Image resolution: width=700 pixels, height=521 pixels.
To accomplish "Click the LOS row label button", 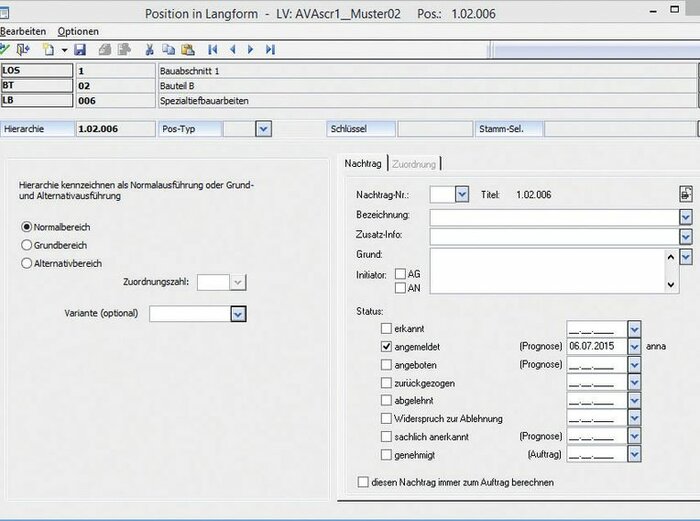I will pos(37,71).
